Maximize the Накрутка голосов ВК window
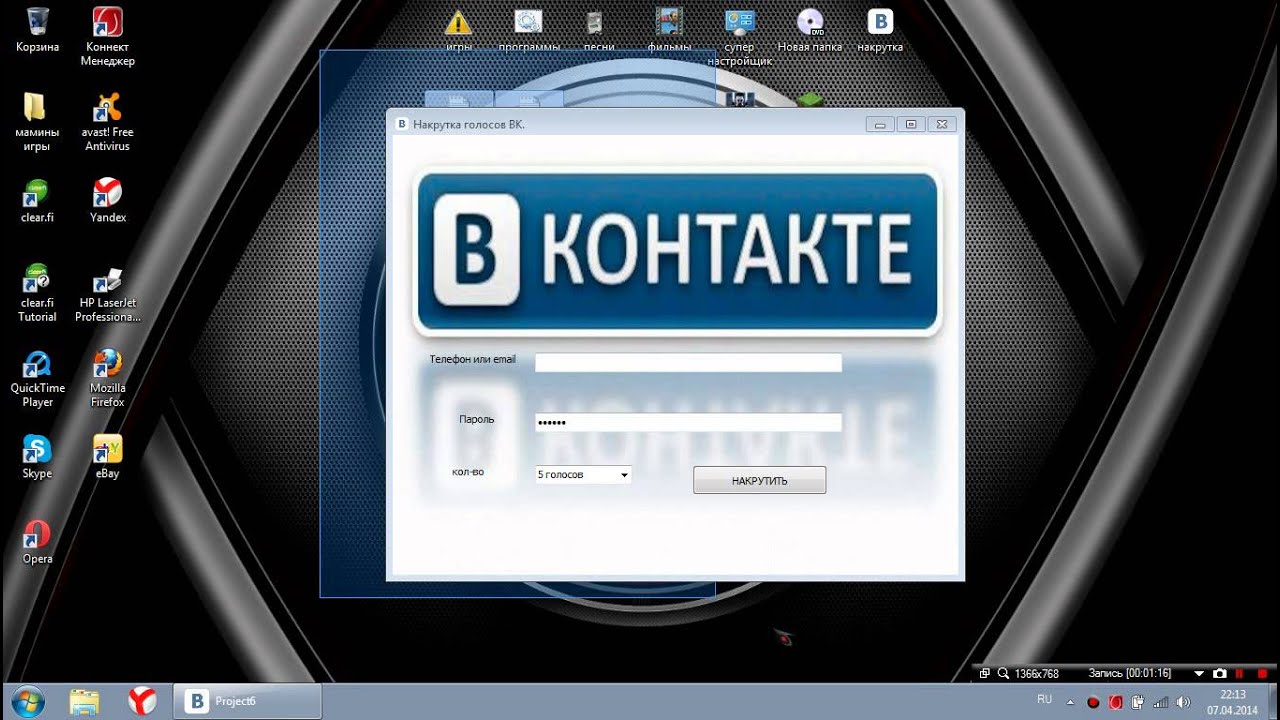 [911, 124]
